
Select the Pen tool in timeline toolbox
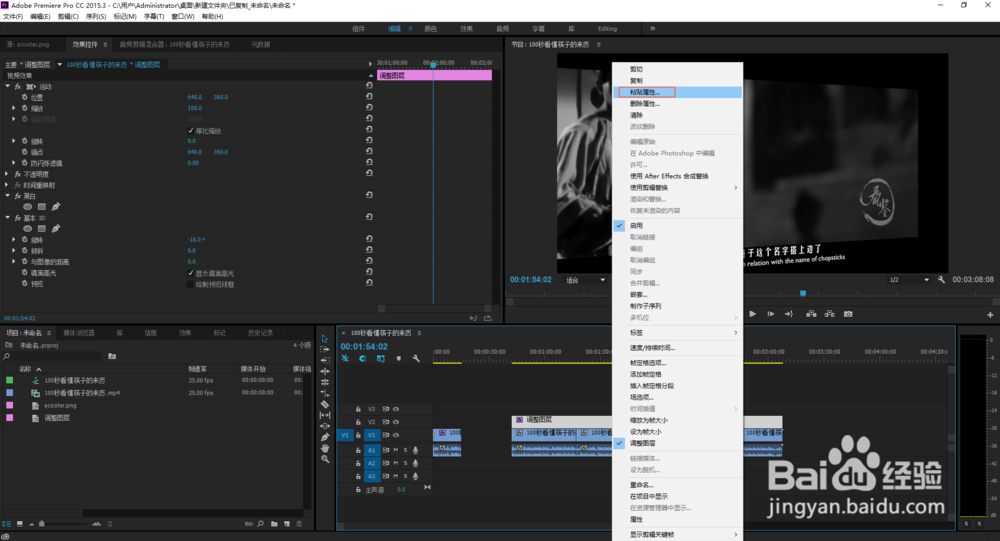[x=325, y=437]
